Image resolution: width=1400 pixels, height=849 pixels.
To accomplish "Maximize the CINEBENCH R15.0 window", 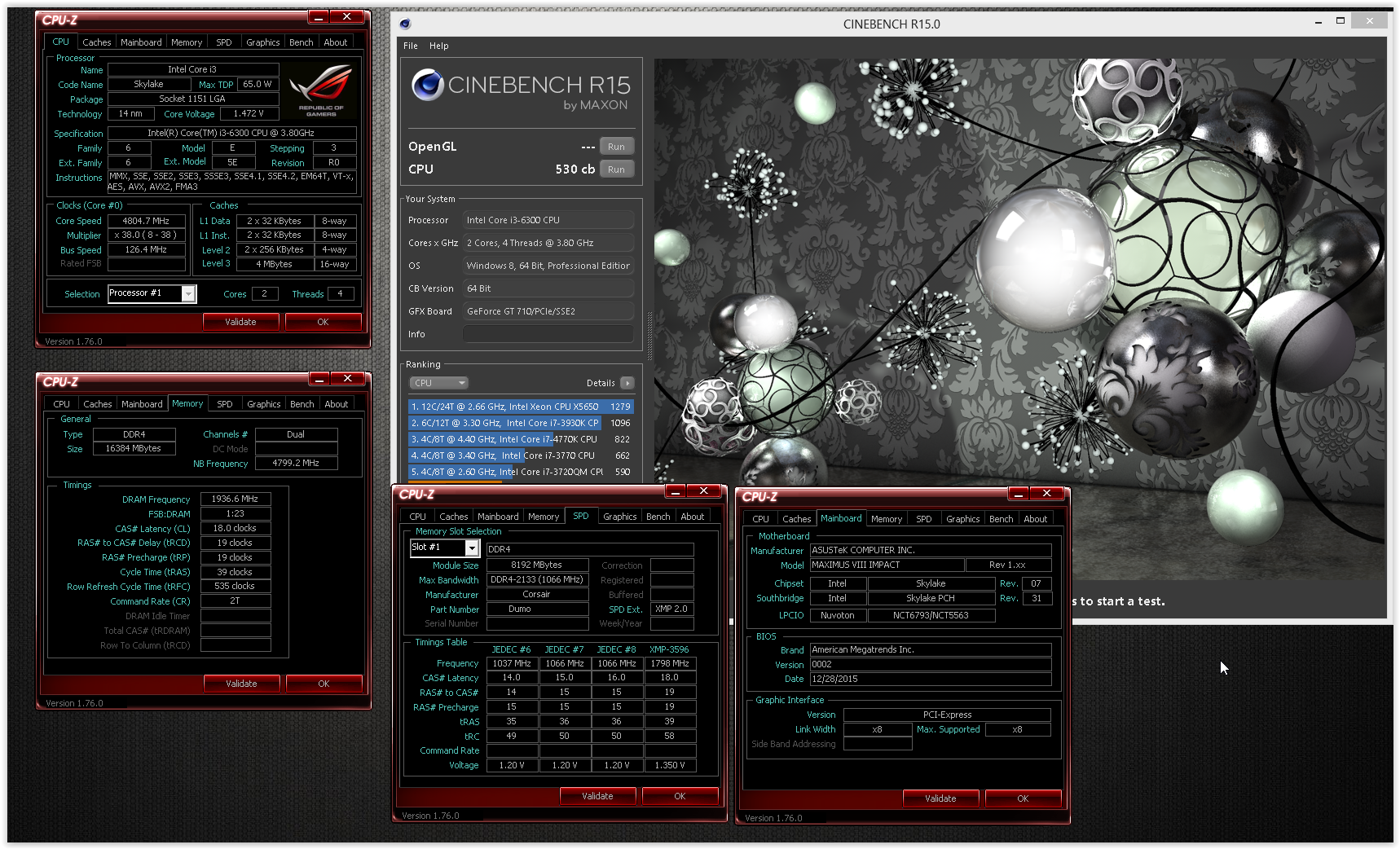I will click(x=1341, y=21).
